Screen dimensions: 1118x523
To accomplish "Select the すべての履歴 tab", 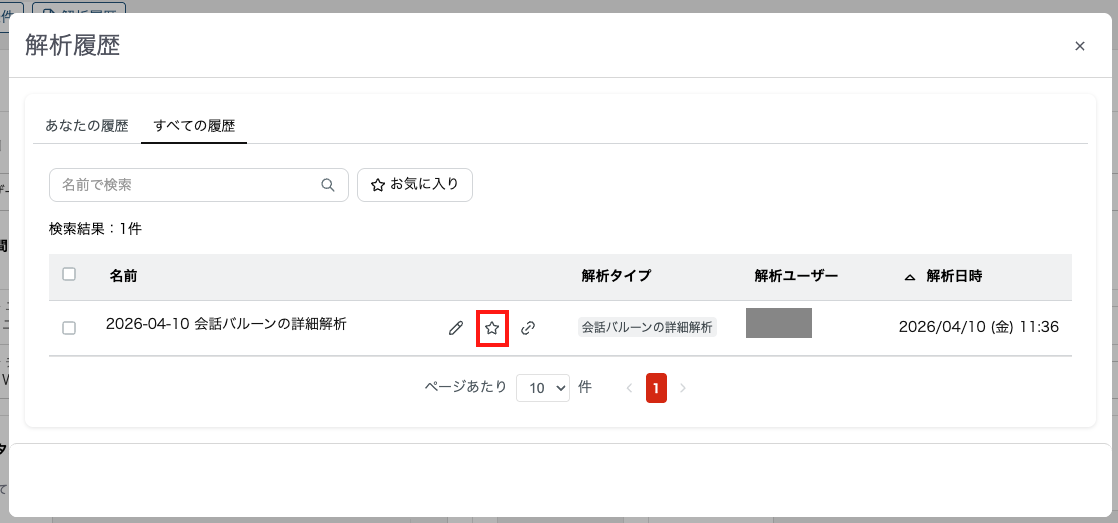I will coord(194,126).
